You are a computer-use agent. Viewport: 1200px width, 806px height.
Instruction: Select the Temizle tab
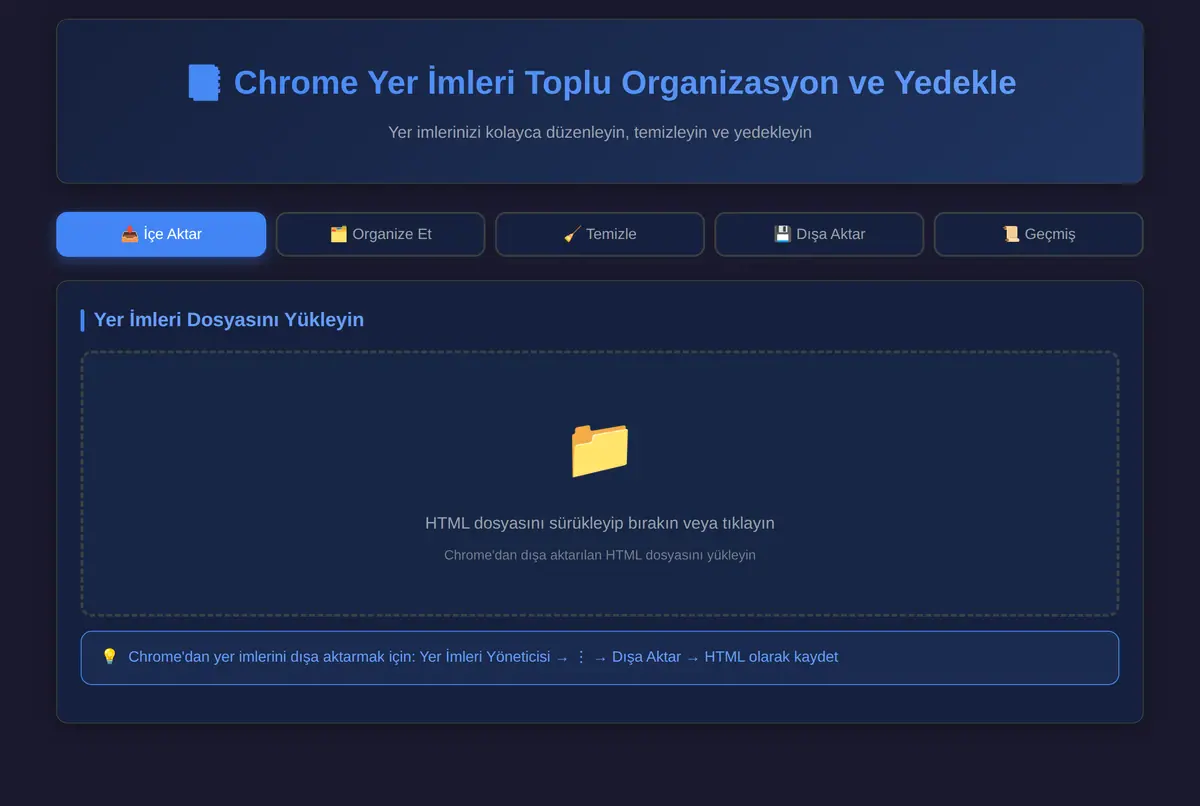click(600, 234)
